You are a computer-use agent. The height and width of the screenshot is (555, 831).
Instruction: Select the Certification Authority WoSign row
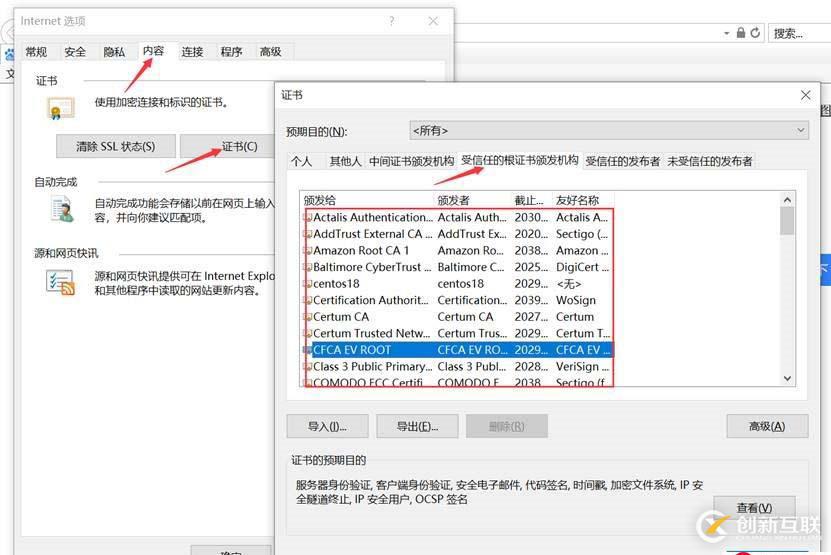458,300
